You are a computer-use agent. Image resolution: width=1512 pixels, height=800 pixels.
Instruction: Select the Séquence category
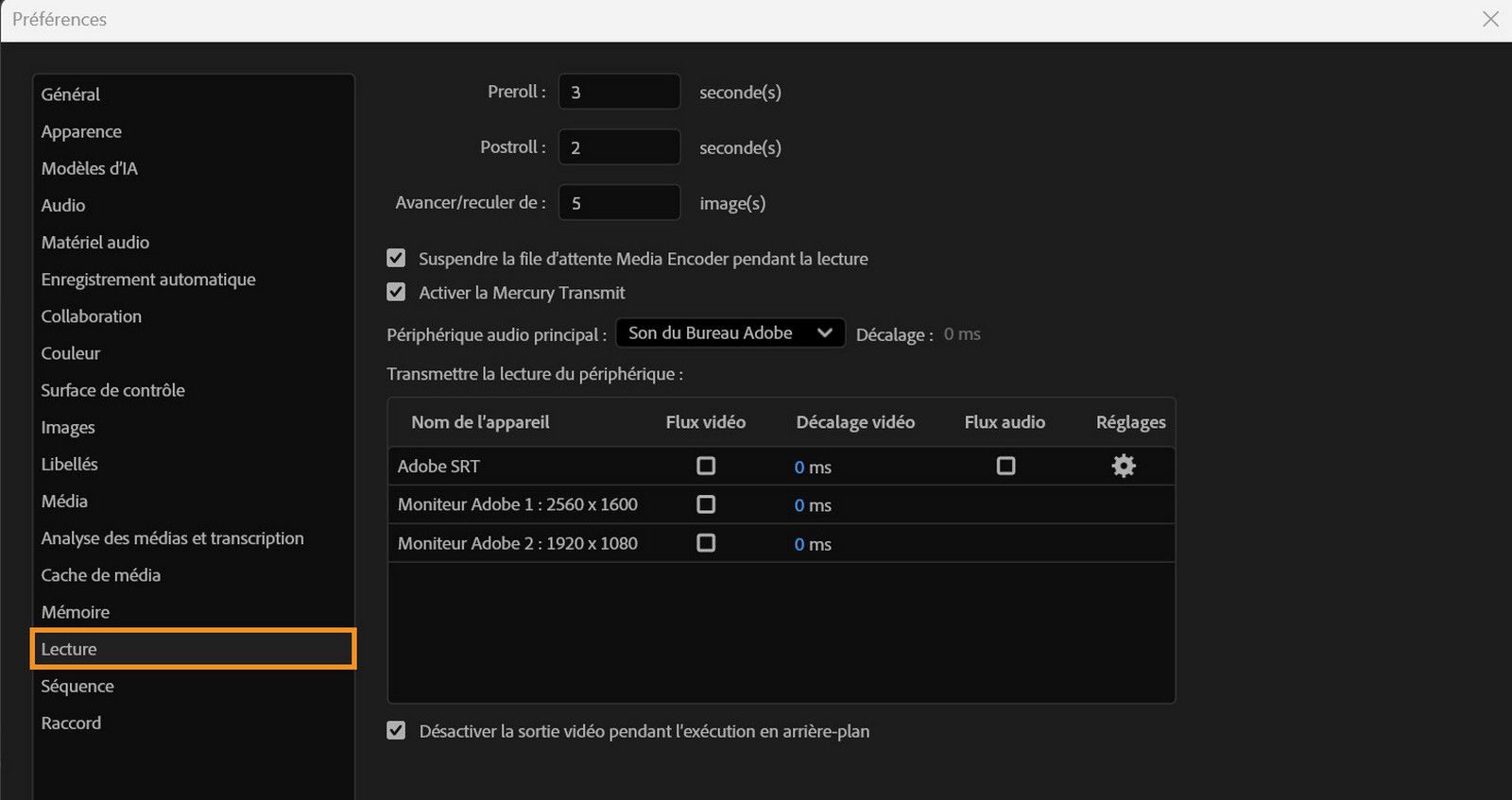77,686
